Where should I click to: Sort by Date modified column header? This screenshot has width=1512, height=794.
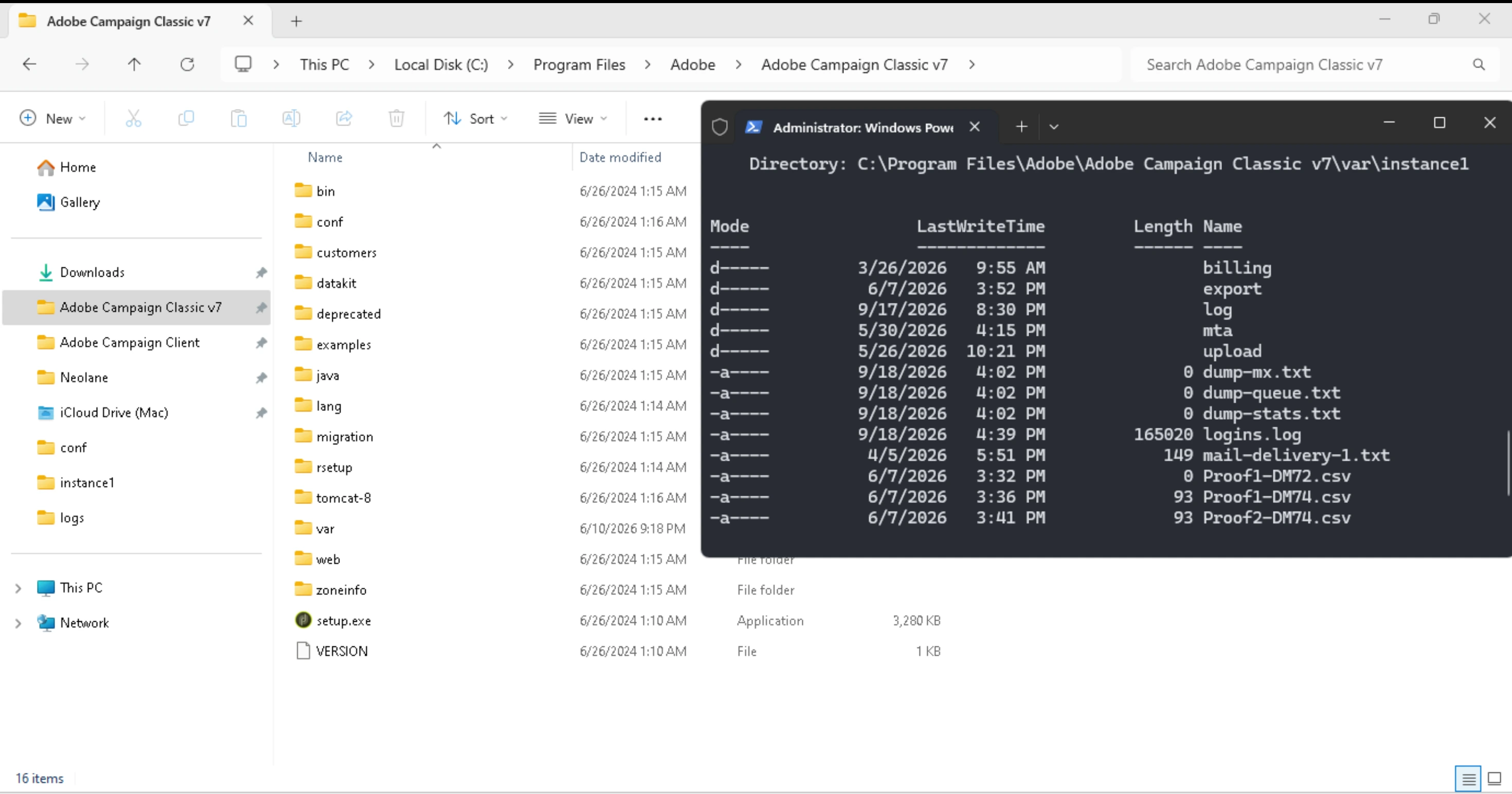[x=620, y=157]
